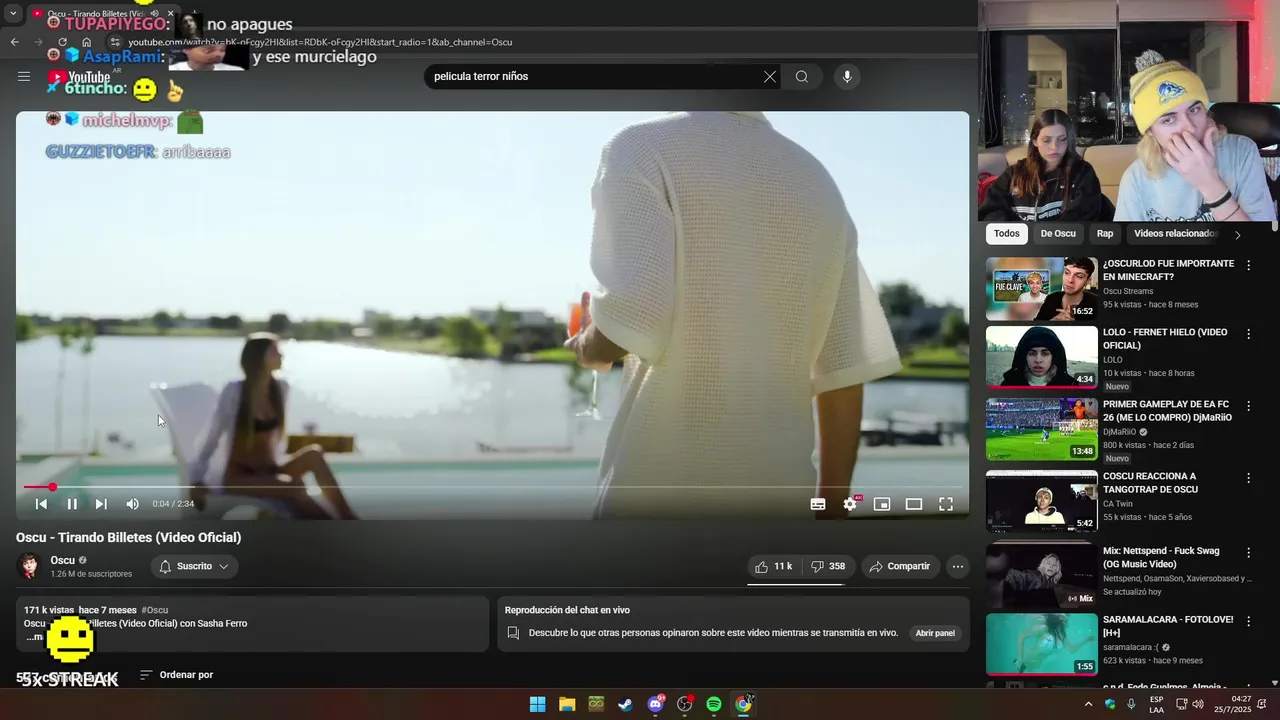Go back in the browser
This screenshot has width=1280, height=720.
14,42
